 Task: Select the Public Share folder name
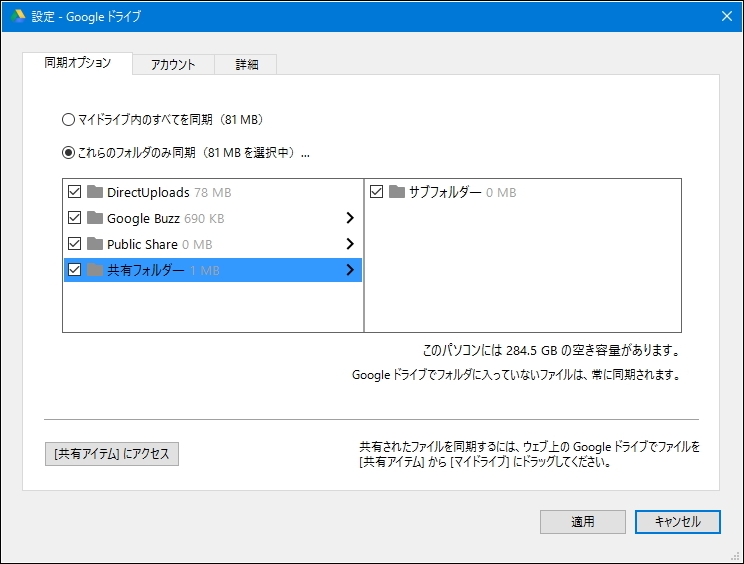142,244
